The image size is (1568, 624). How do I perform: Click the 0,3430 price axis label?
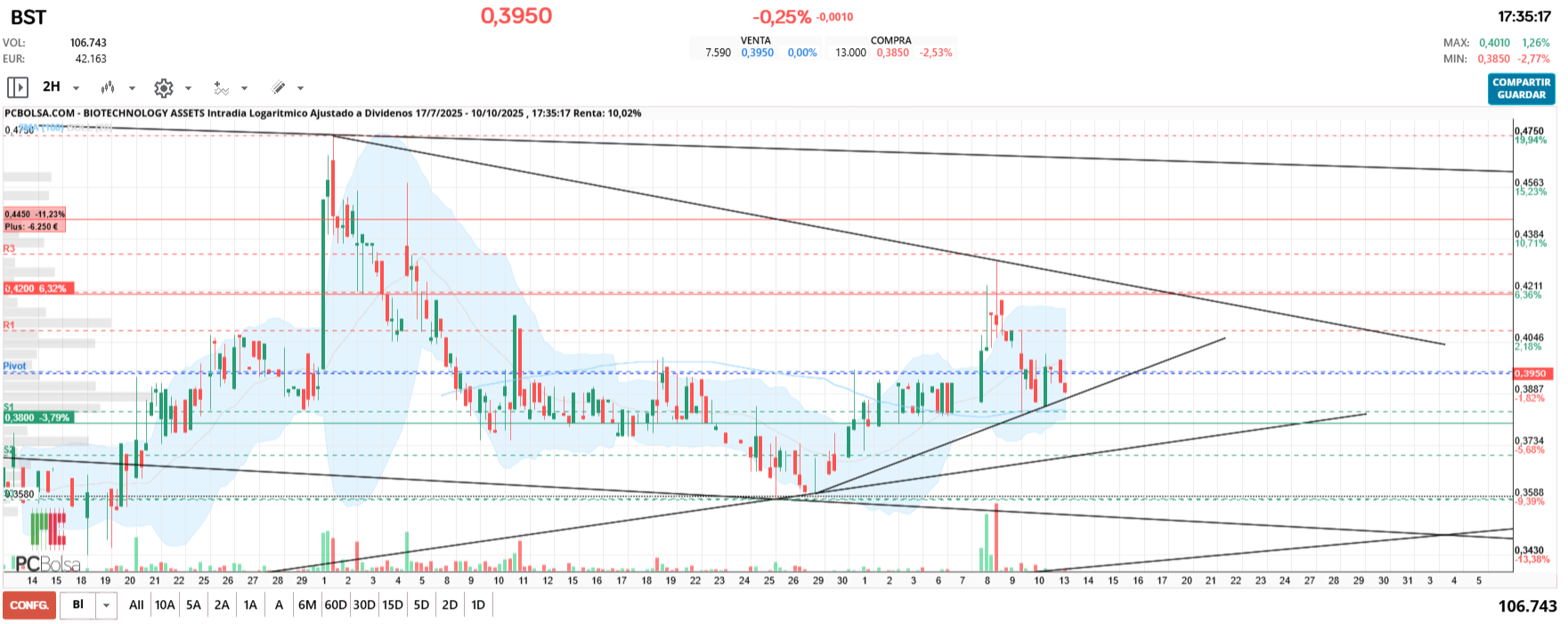[x=1529, y=551]
